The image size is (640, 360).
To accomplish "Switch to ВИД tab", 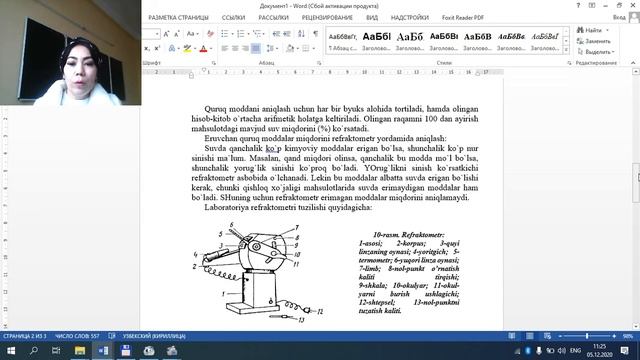I will coord(372,18).
